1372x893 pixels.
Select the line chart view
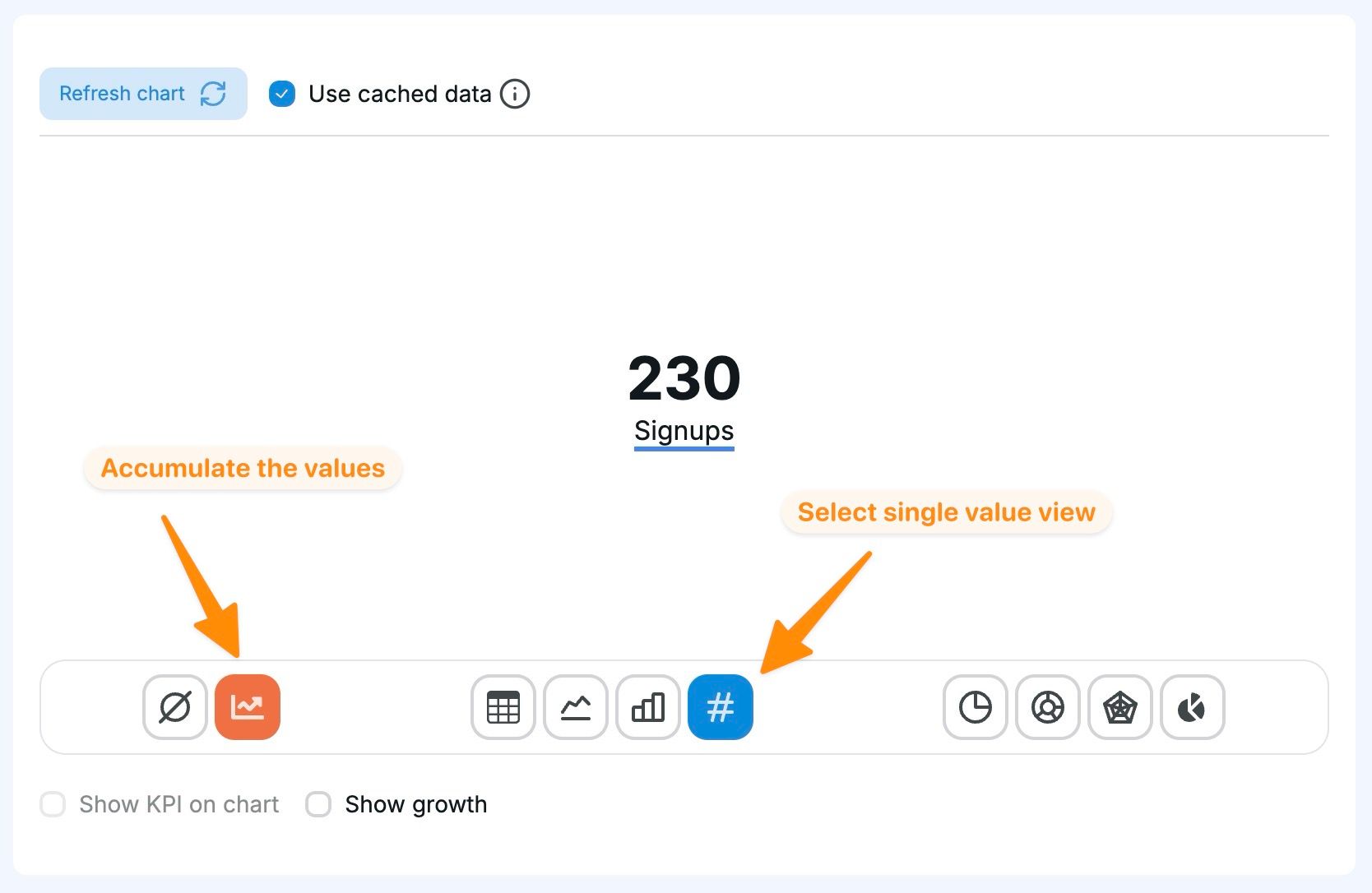tap(576, 707)
